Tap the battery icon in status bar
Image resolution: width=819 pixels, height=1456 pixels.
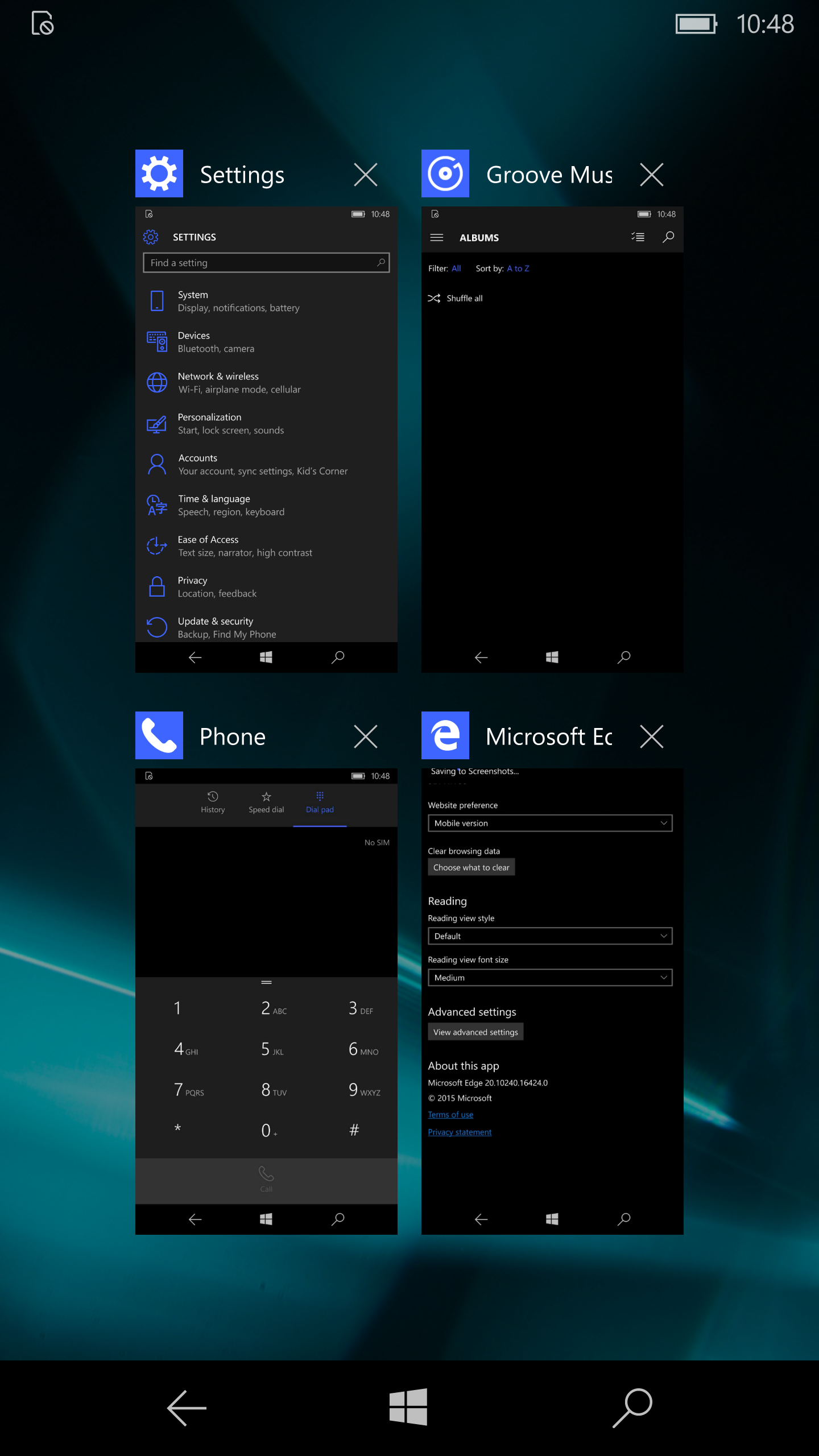pos(696,24)
